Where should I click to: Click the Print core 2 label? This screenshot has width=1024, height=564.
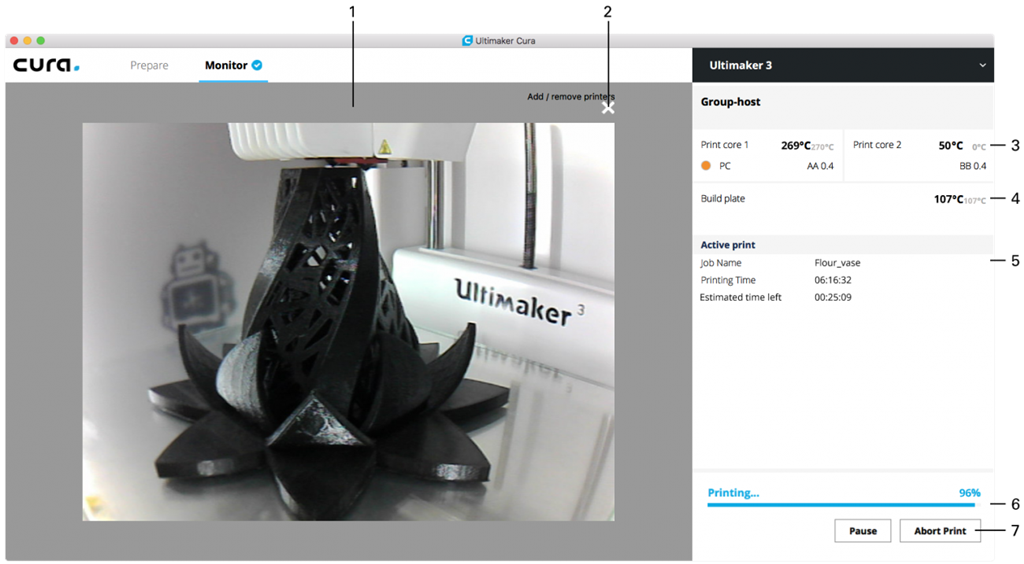[x=877, y=145]
